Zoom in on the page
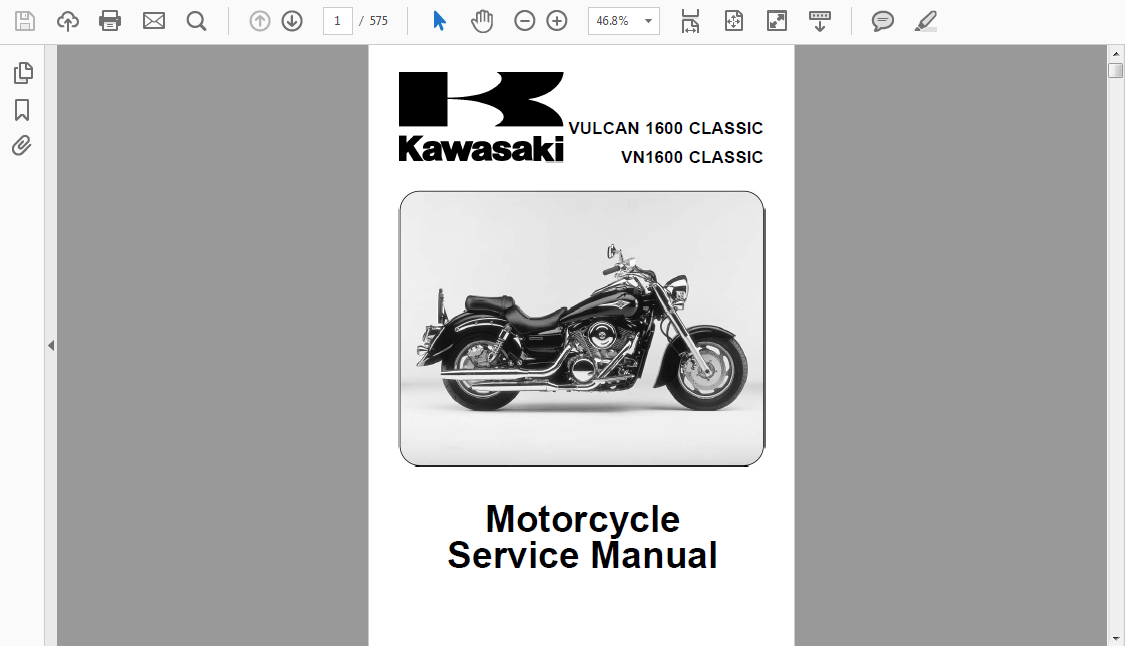The image size is (1125, 646). click(x=556, y=20)
